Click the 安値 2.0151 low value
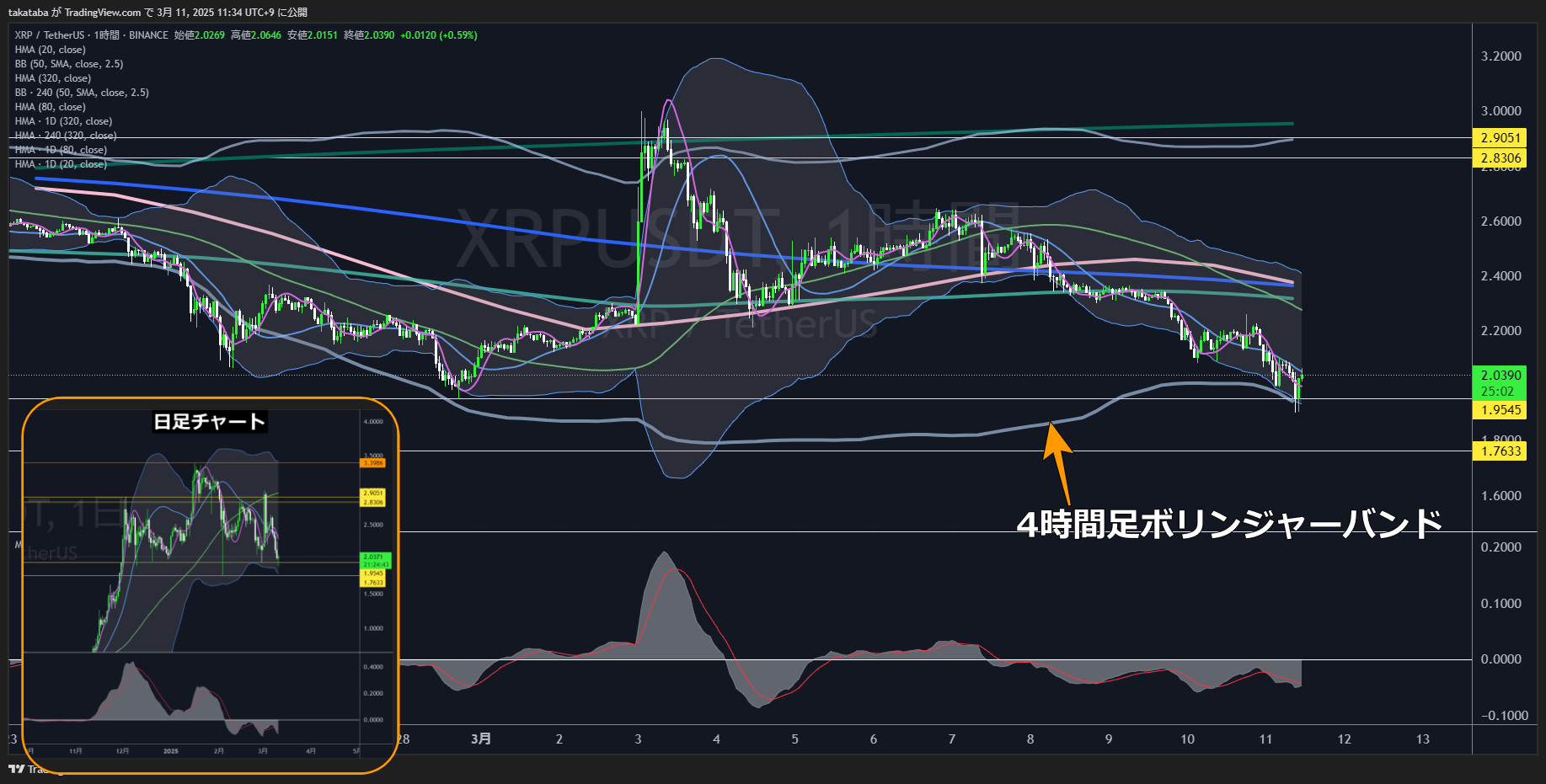This screenshot has height=784, width=1546. (313, 35)
